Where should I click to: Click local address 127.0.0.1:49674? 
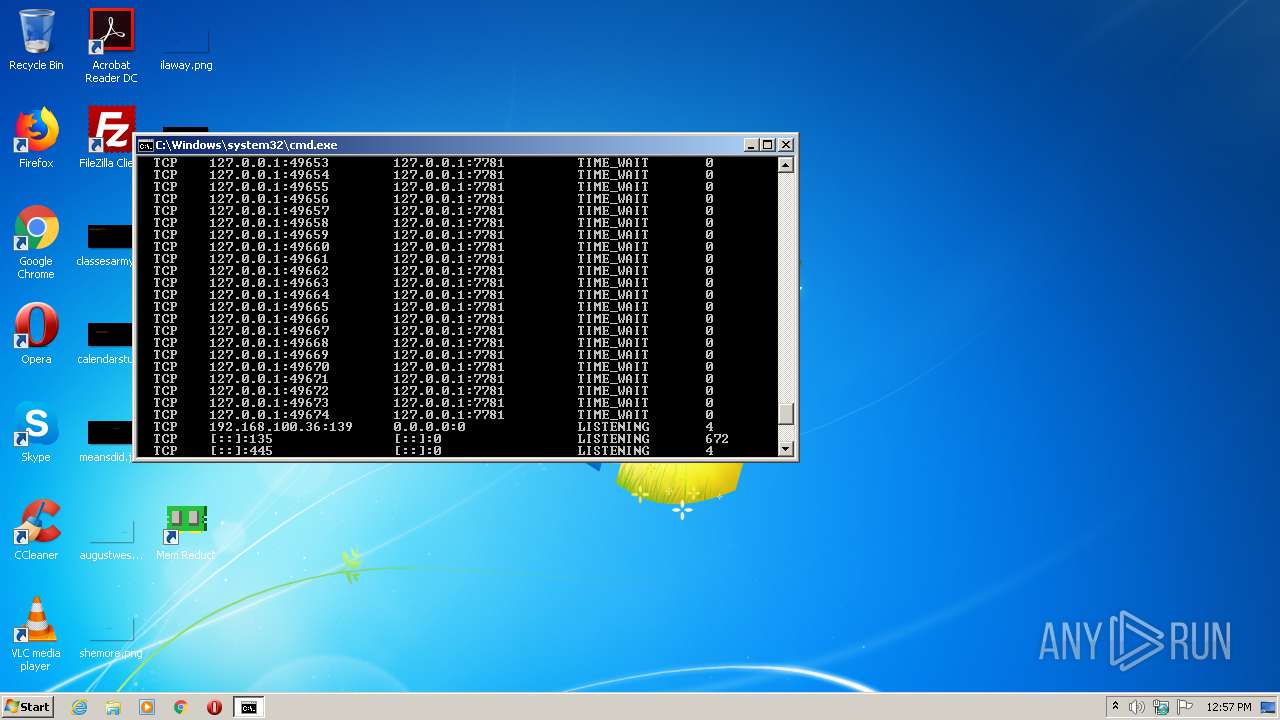pos(269,415)
